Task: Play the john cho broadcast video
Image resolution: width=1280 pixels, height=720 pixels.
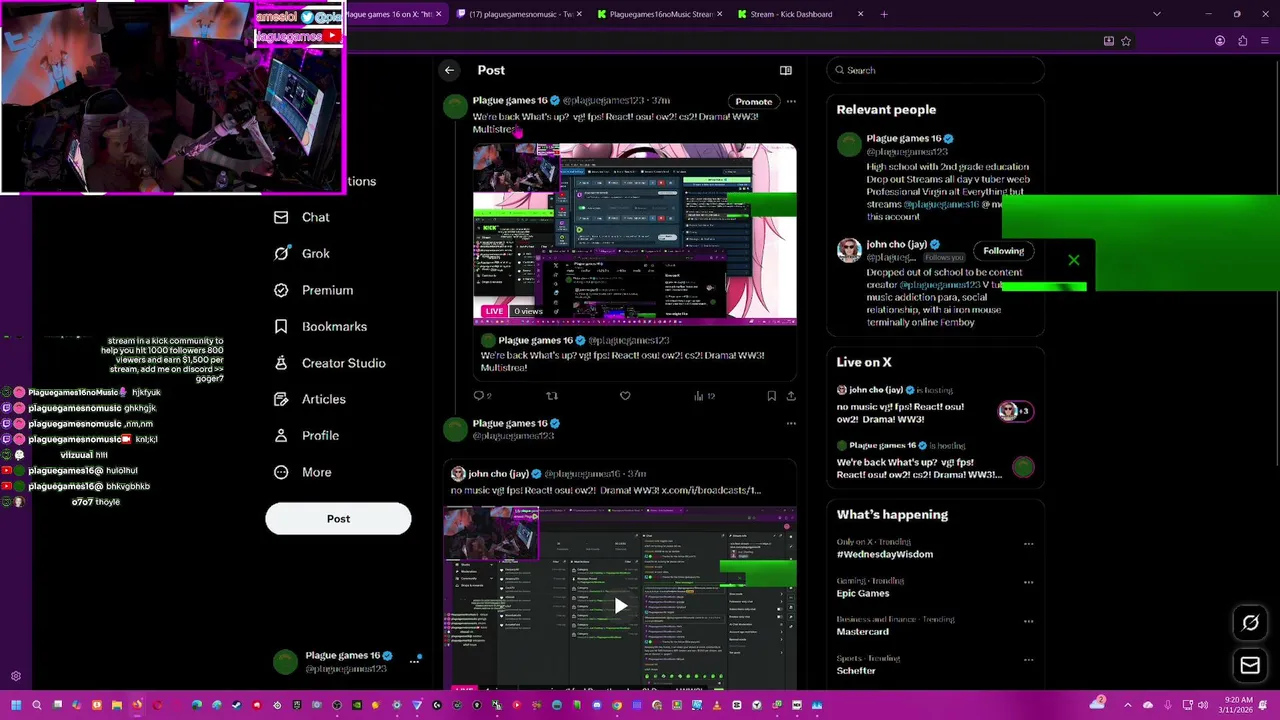Action: tap(620, 605)
